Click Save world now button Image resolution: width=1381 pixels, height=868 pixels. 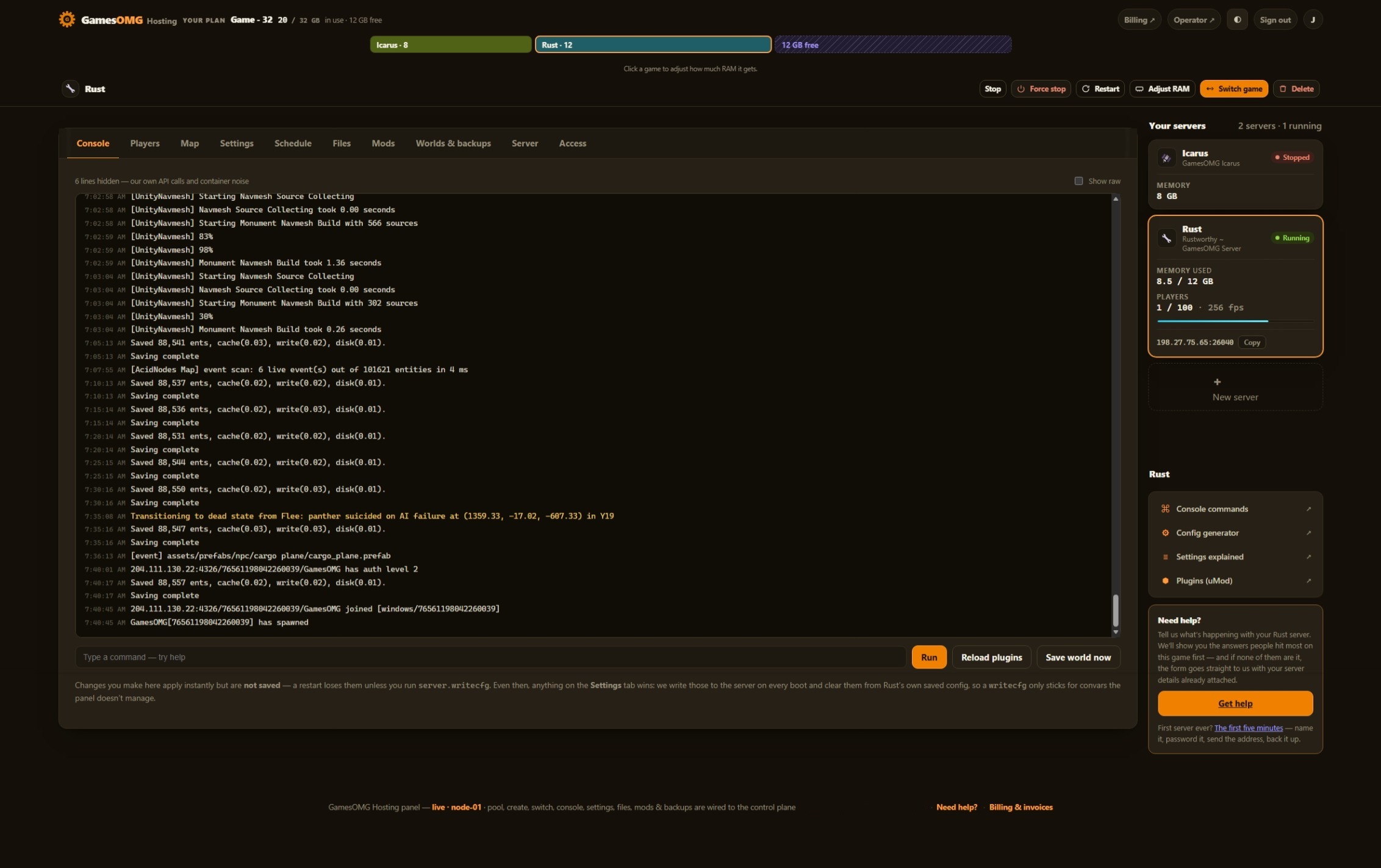click(1078, 658)
